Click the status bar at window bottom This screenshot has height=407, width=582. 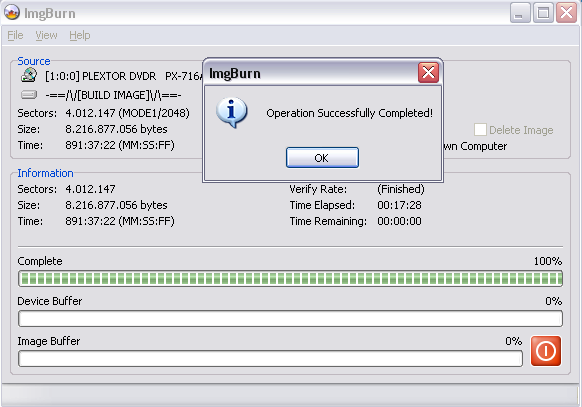[290, 395]
